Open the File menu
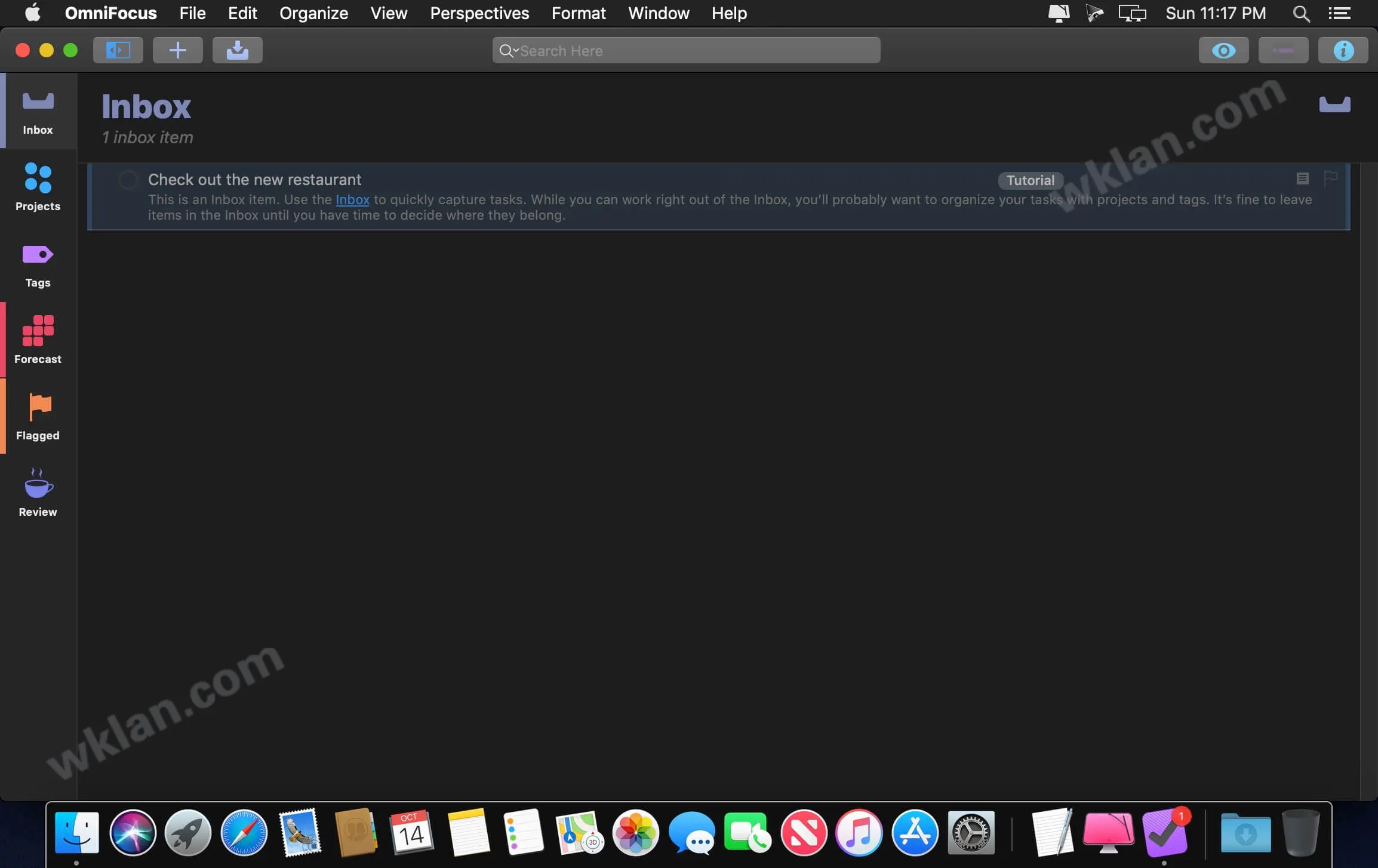1378x868 pixels. (192, 13)
